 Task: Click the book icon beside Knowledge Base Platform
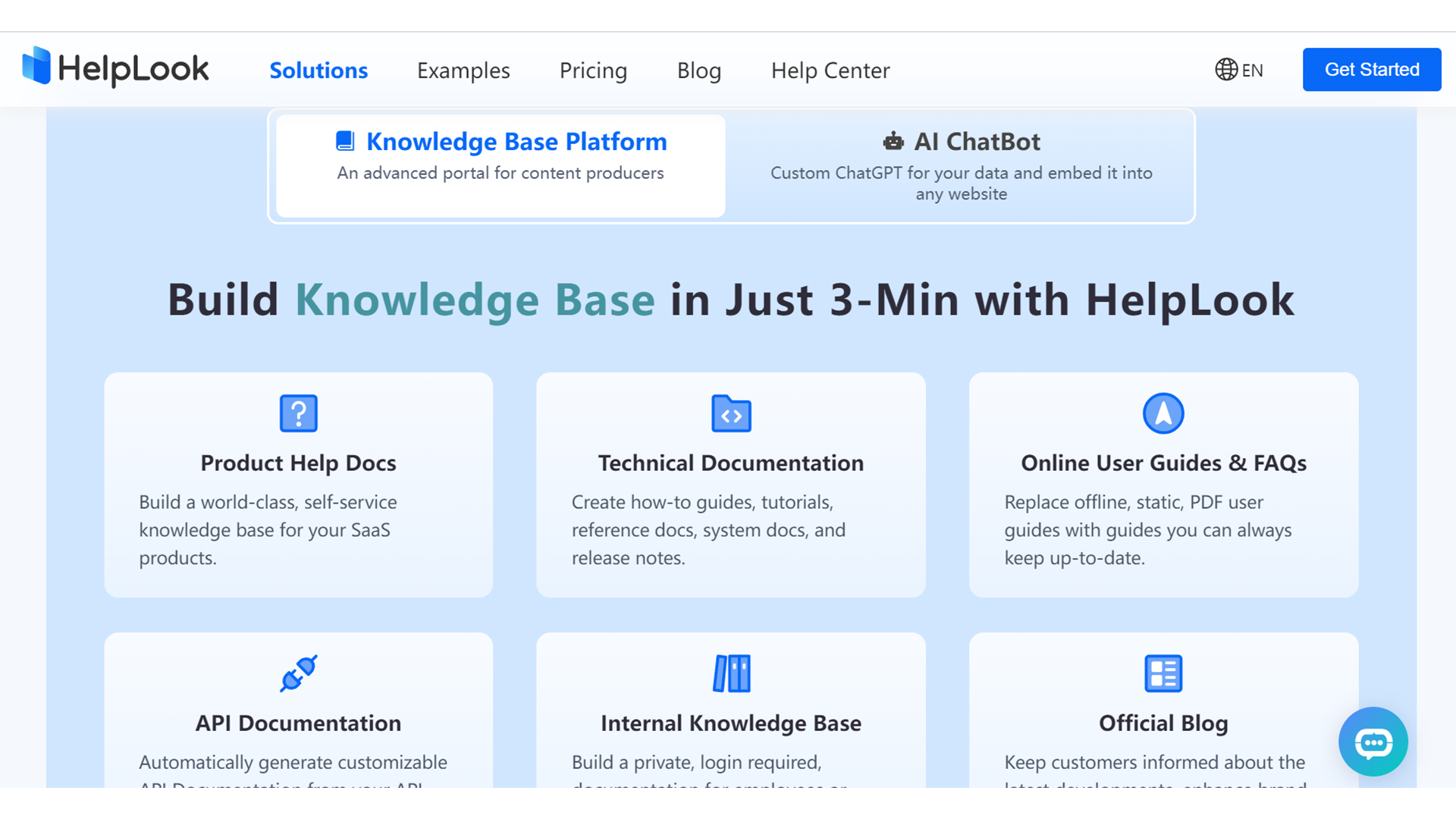[345, 141]
